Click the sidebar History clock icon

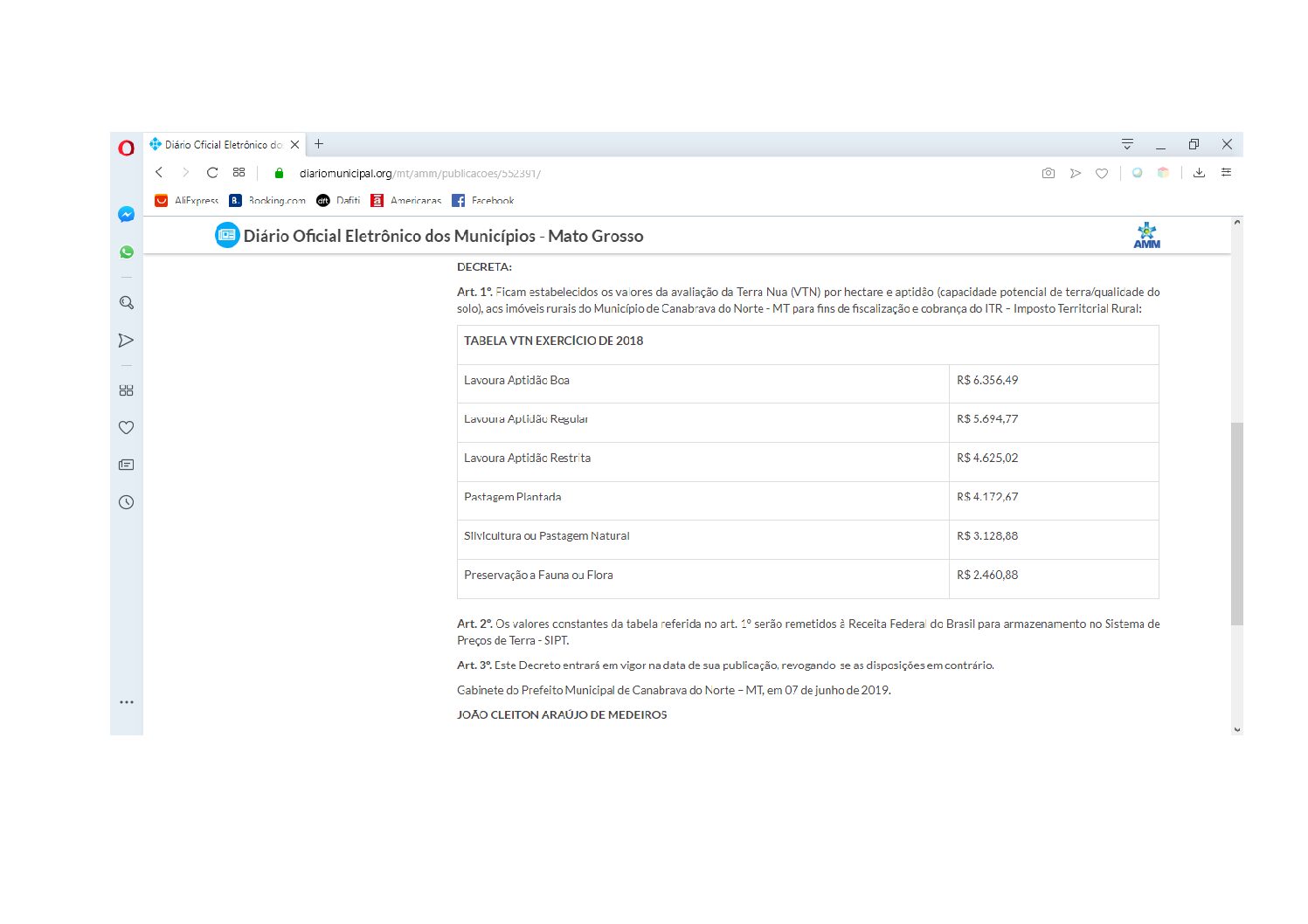[x=126, y=502]
